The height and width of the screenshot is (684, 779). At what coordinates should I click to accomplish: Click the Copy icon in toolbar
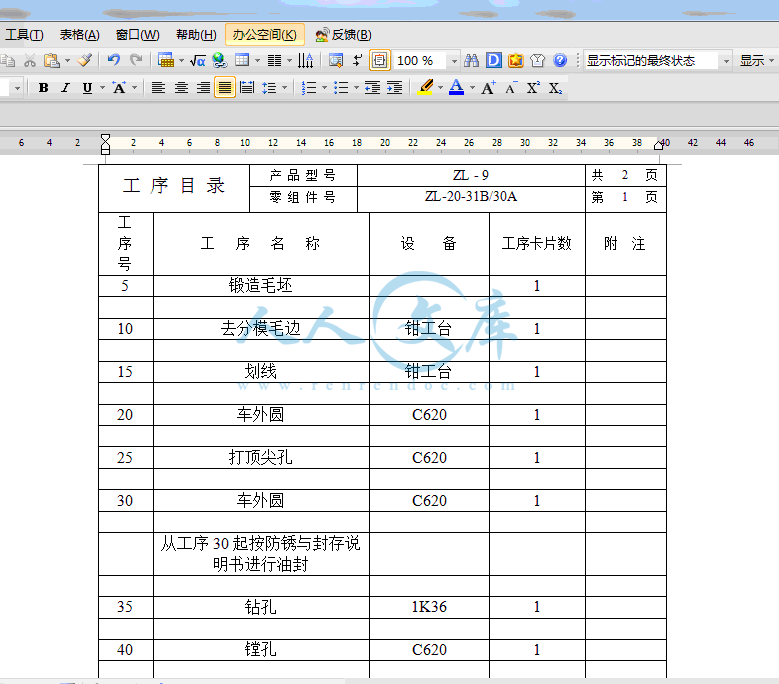click(x=7, y=61)
